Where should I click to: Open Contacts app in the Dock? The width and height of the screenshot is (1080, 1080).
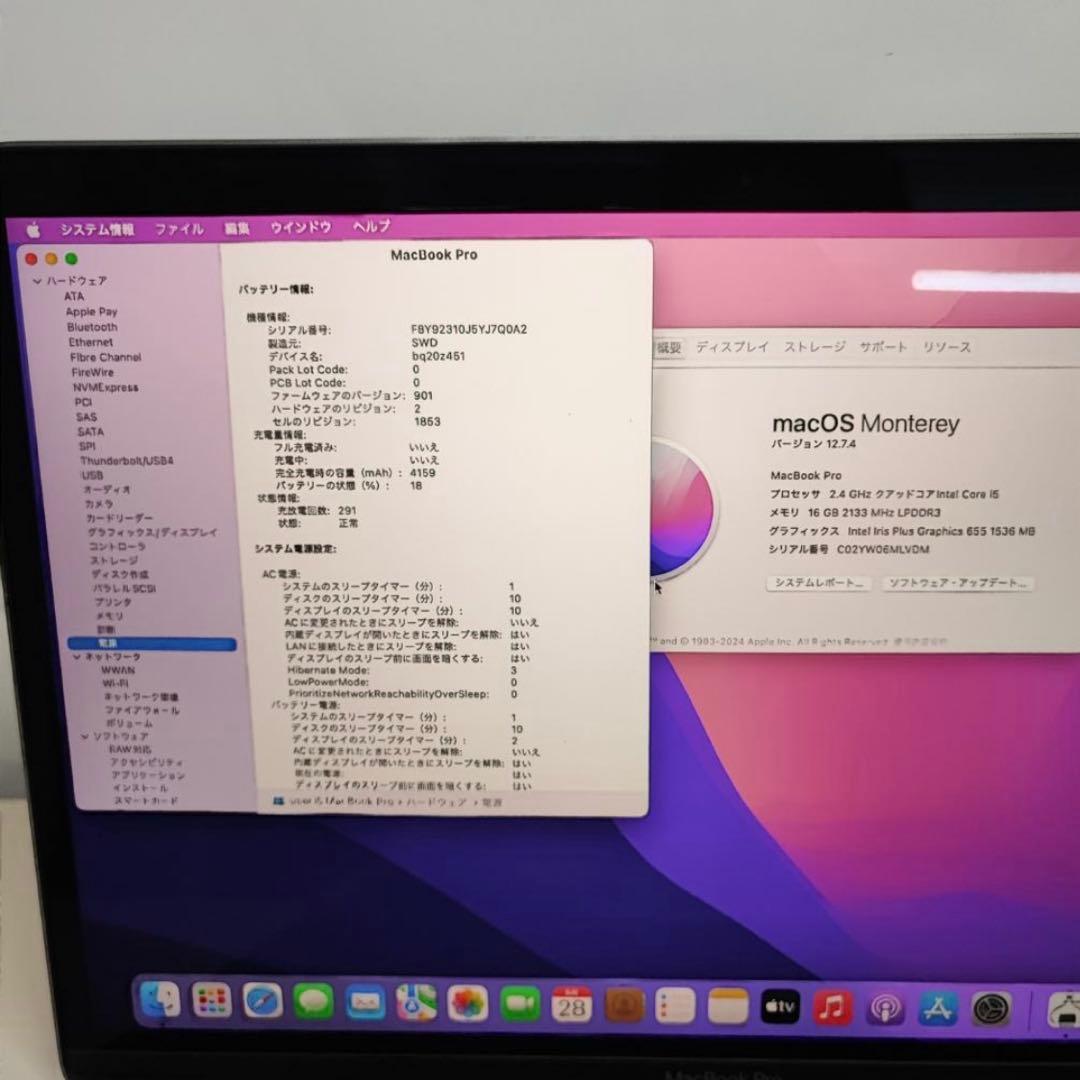click(x=624, y=1006)
